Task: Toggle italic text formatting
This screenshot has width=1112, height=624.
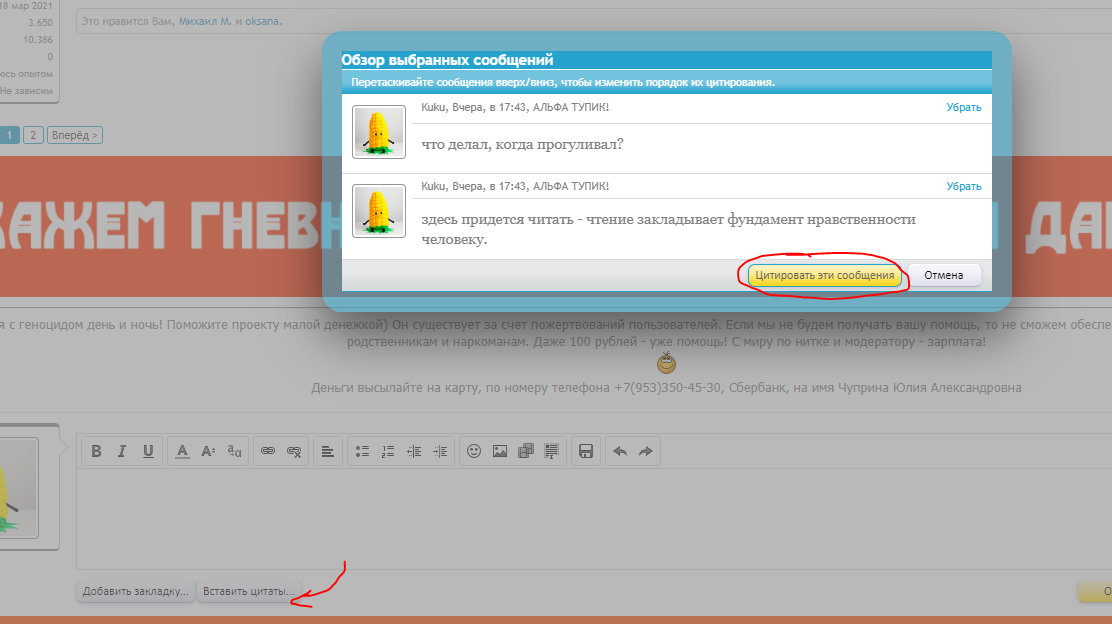Action: pyautogui.click(x=122, y=451)
